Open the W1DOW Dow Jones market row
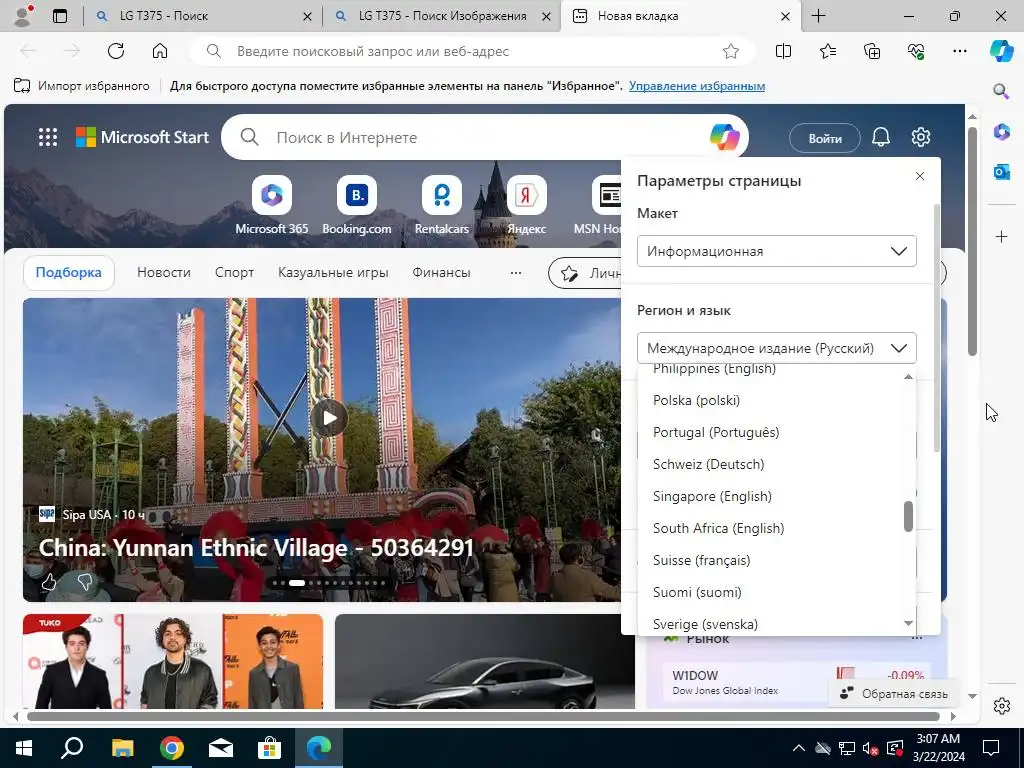Image resolution: width=1024 pixels, height=768 pixels. click(x=798, y=682)
